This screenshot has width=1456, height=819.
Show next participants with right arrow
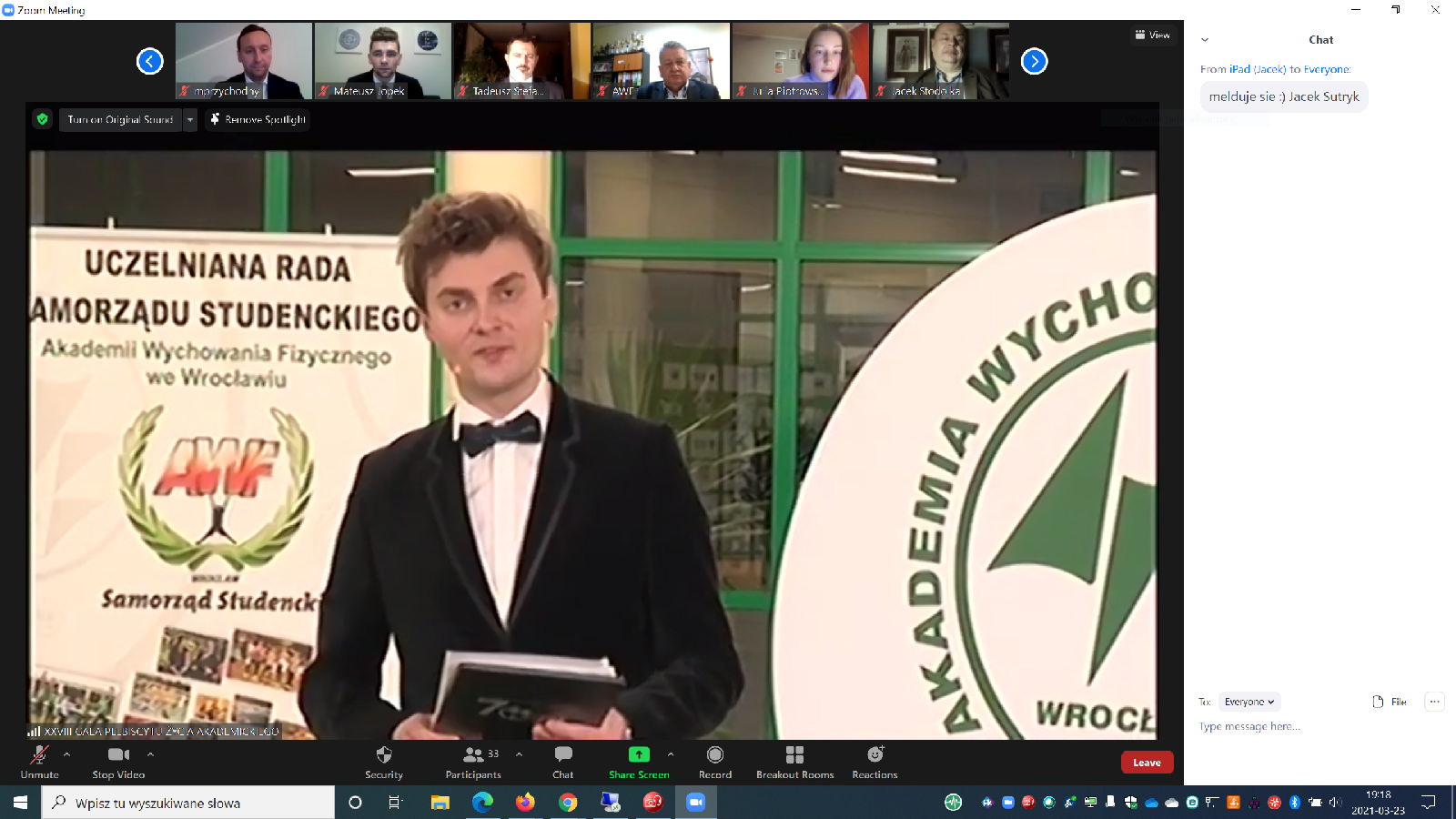(1034, 61)
